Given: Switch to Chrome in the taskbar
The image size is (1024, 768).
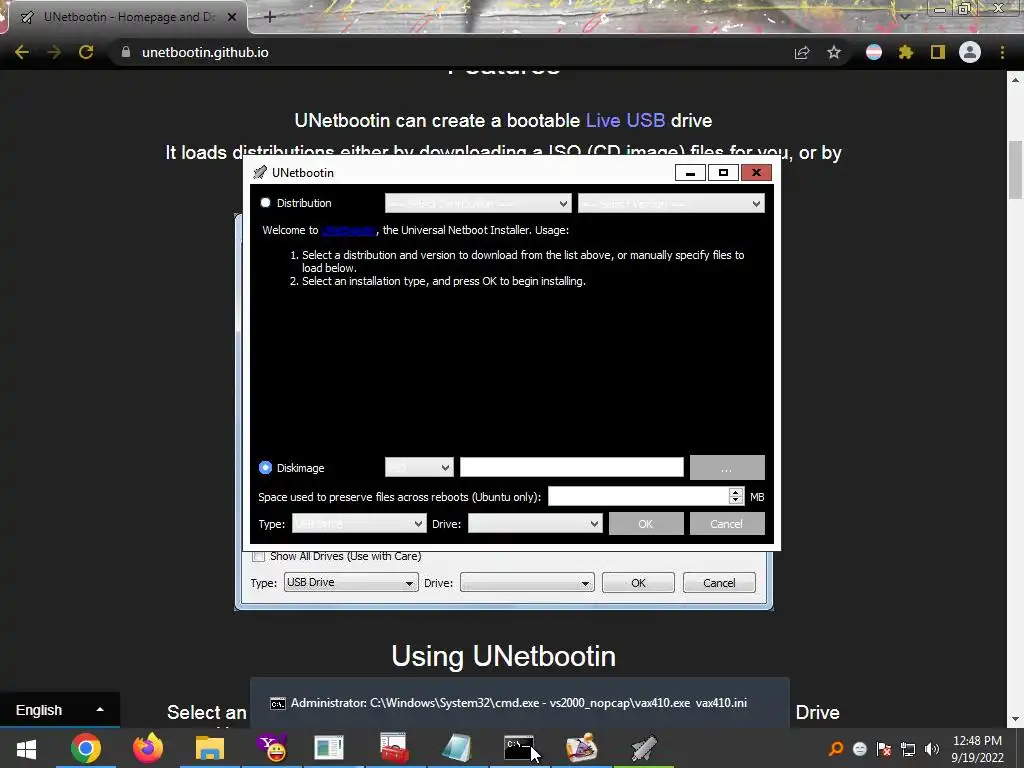Looking at the screenshot, I should point(86,748).
